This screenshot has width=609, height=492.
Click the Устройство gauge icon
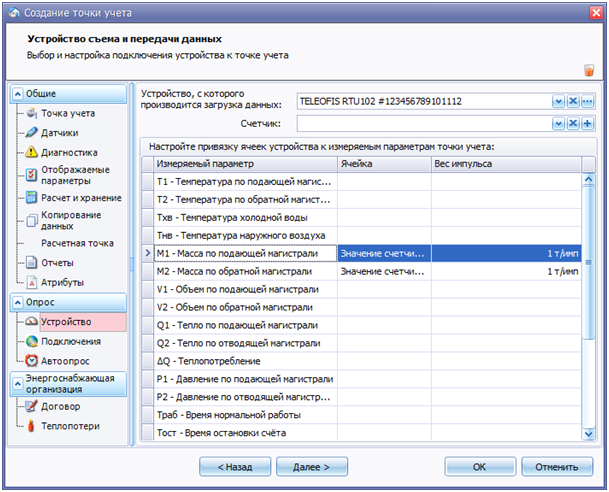(31, 322)
